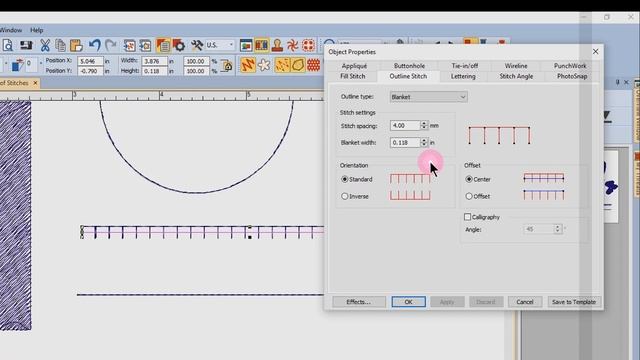Toggle the needle points display icon
Viewport: 640px width, 360px height.
tap(282, 65)
